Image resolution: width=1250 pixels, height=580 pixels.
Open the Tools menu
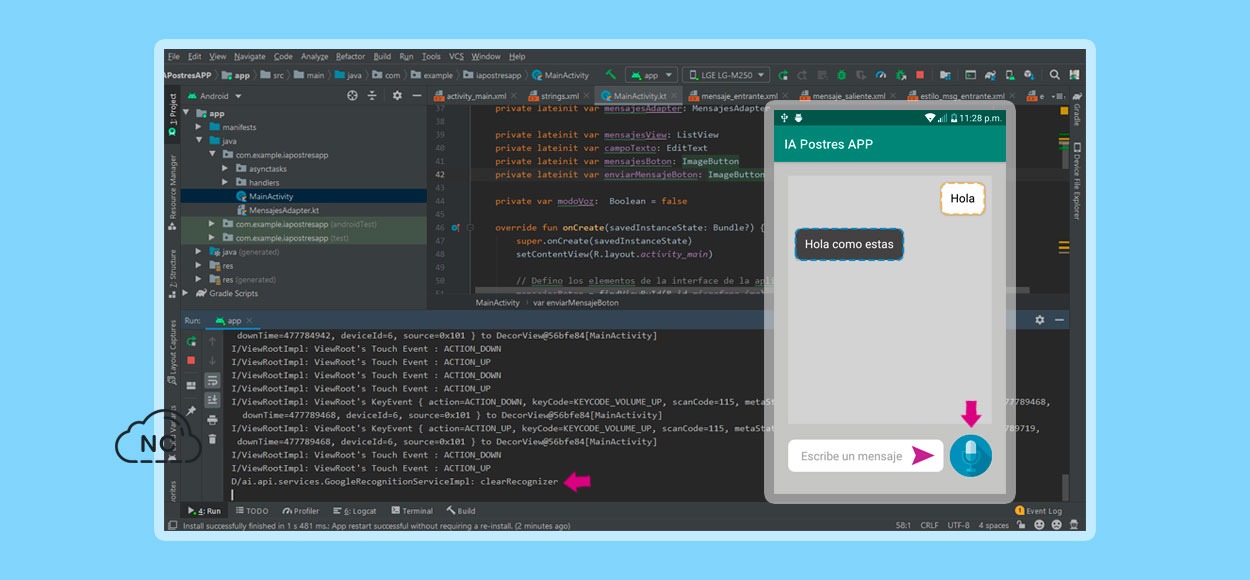pos(431,57)
